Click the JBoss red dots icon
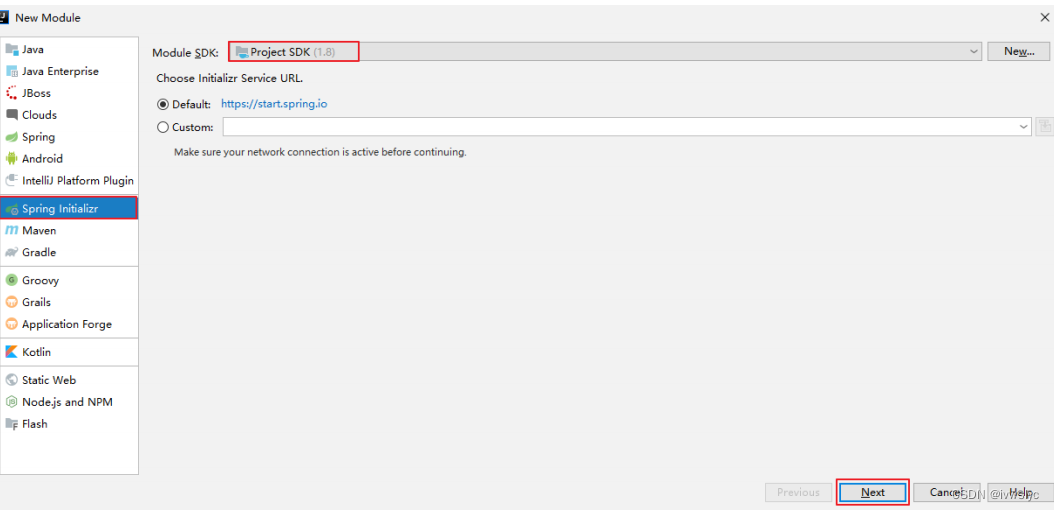This screenshot has height=511, width=1054. [11, 93]
